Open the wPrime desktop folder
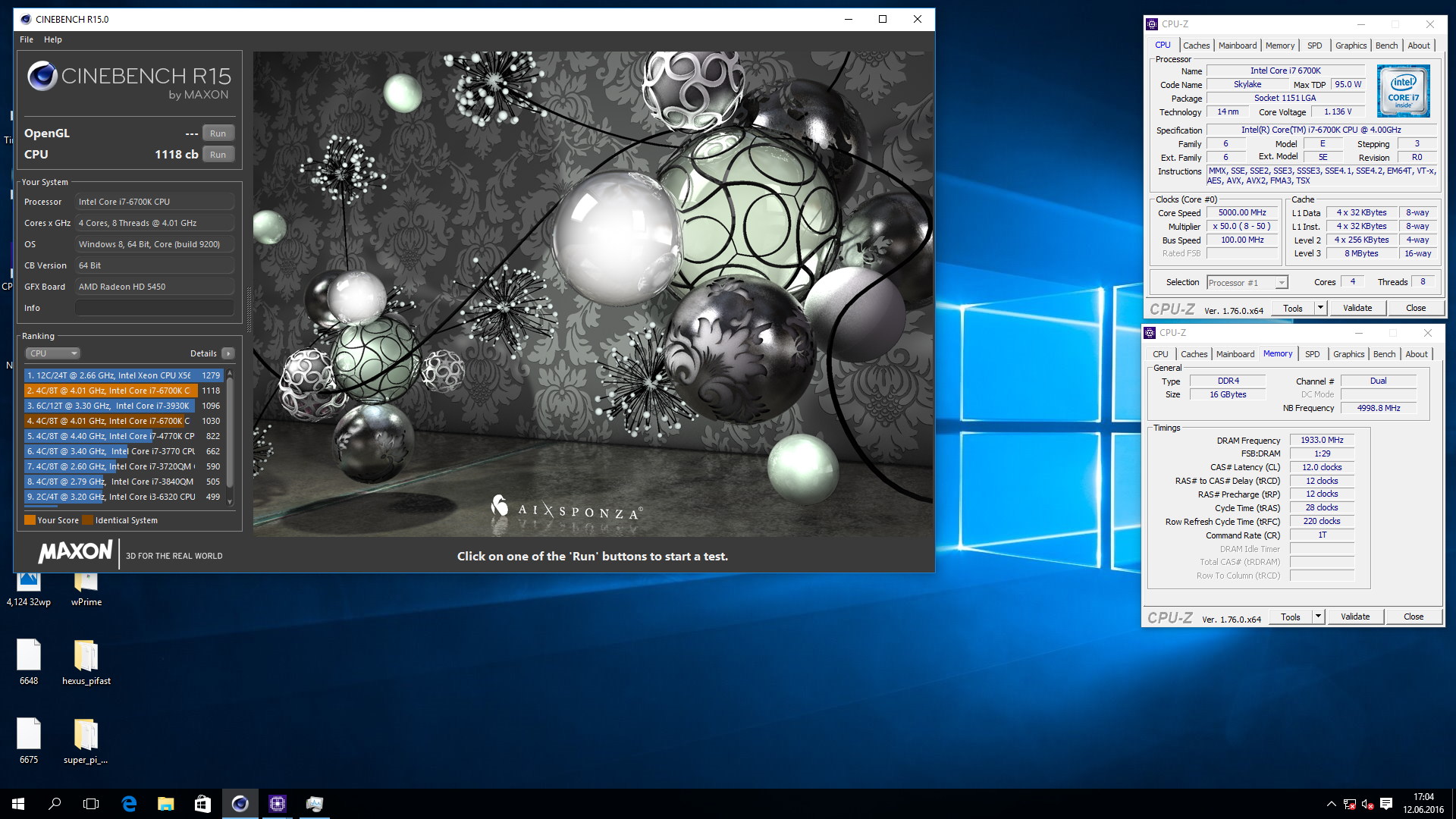The height and width of the screenshot is (819, 1456). (86, 590)
